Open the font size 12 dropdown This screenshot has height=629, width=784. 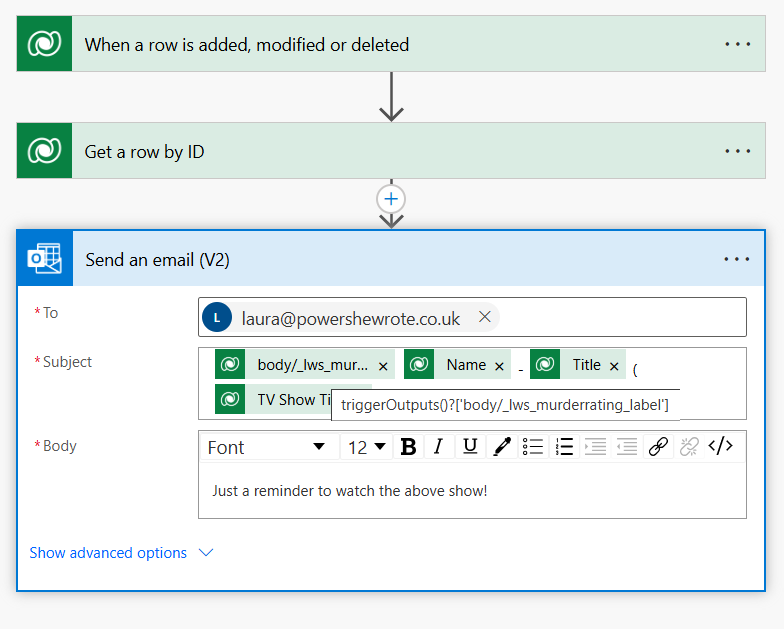pos(366,446)
